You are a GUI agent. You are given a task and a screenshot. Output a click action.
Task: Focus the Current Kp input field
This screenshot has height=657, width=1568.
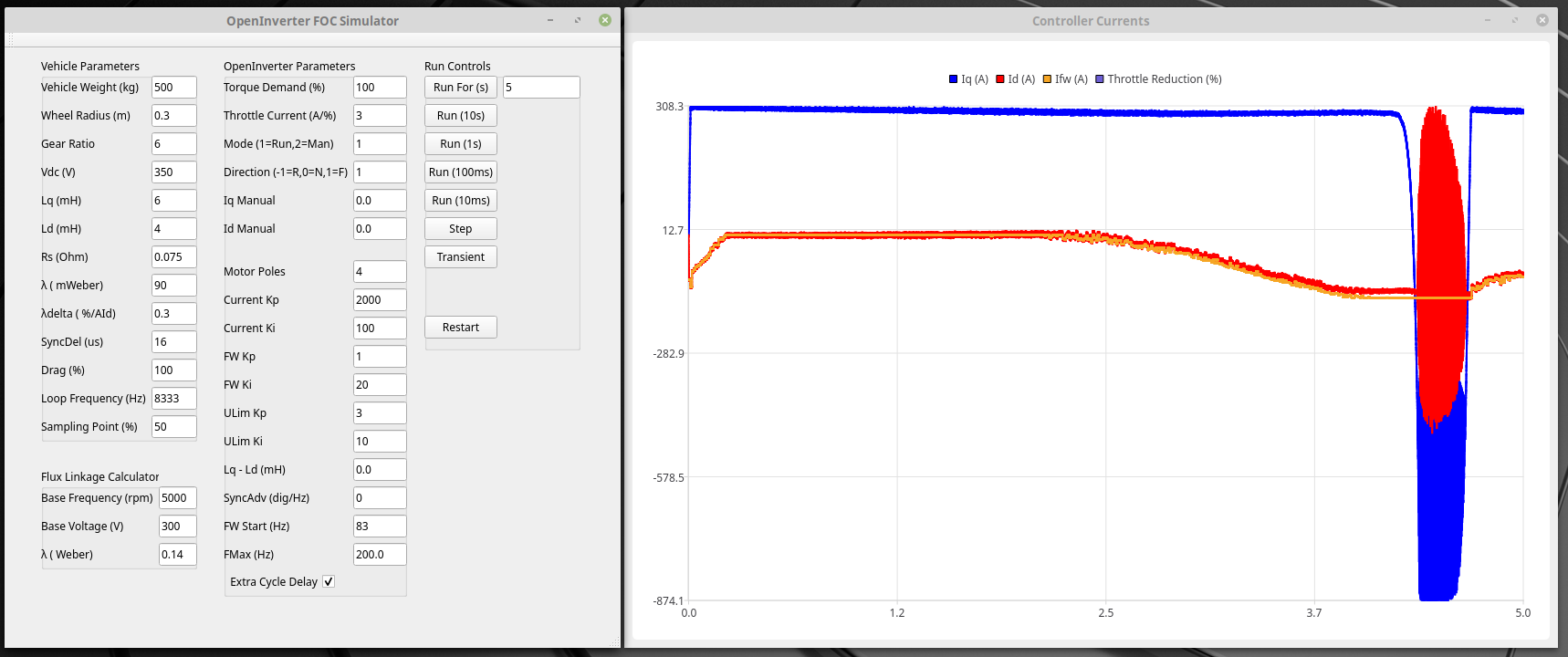(379, 300)
